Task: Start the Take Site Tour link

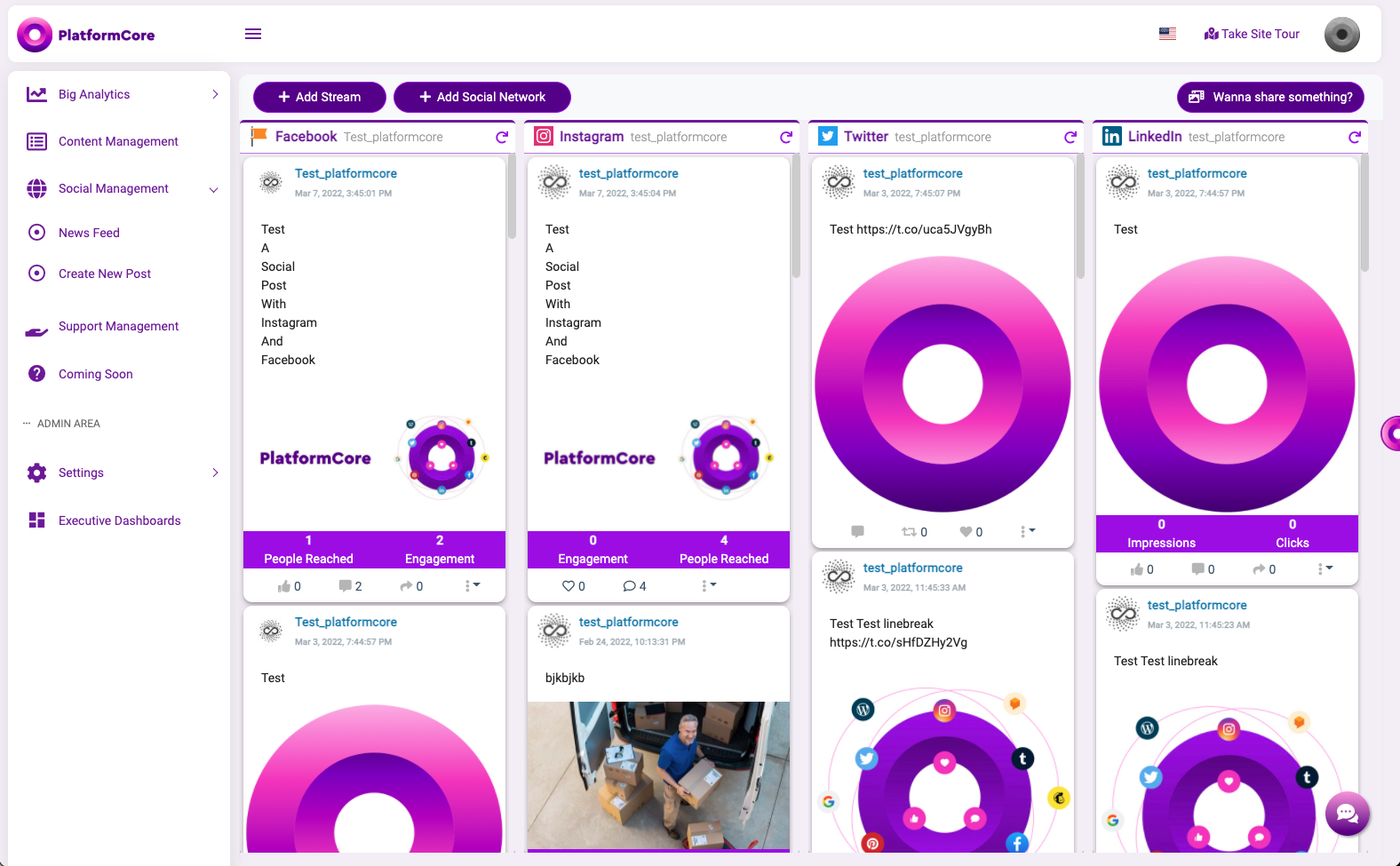Action: (x=1252, y=34)
